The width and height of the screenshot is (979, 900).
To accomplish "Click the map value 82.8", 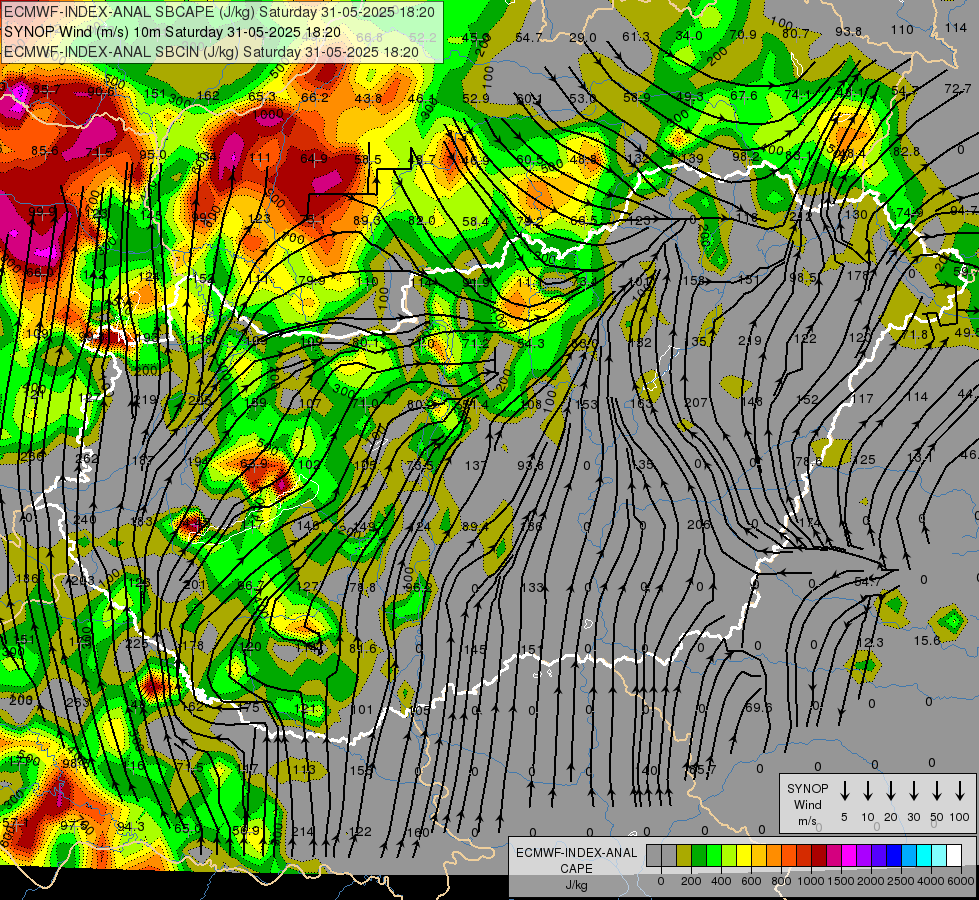I will tap(906, 151).
